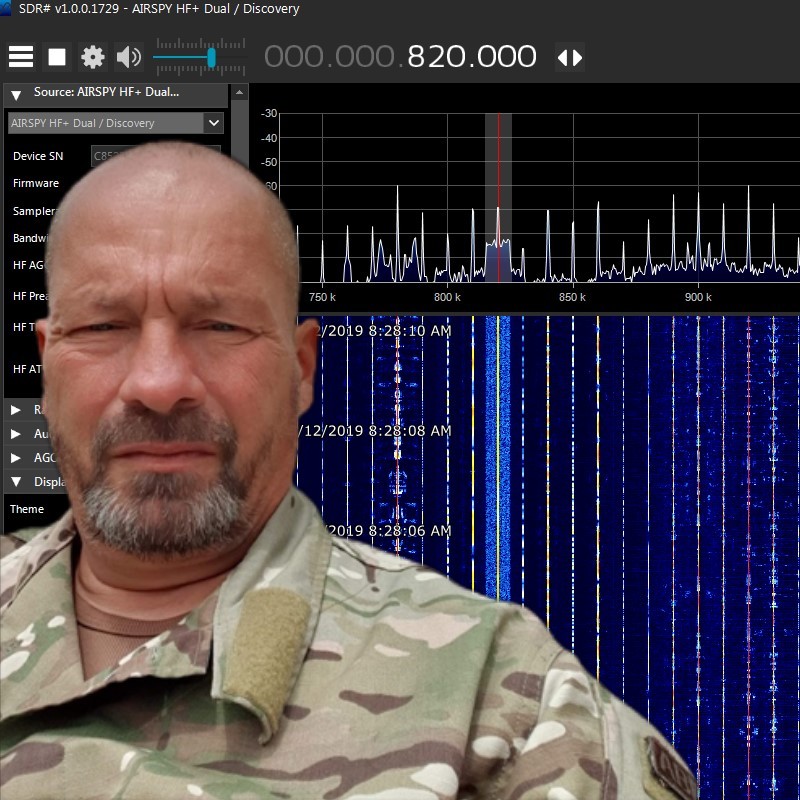
Task: Adjust the volume slider in the toolbar
Action: click(210, 57)
